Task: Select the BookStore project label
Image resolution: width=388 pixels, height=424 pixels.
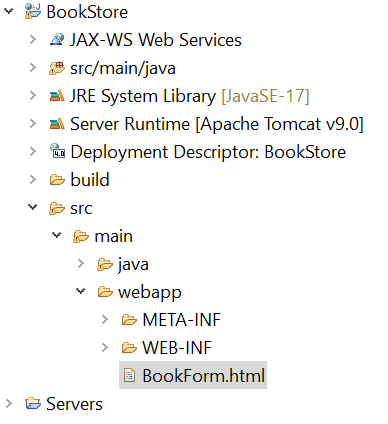Action: click(87, 12)
